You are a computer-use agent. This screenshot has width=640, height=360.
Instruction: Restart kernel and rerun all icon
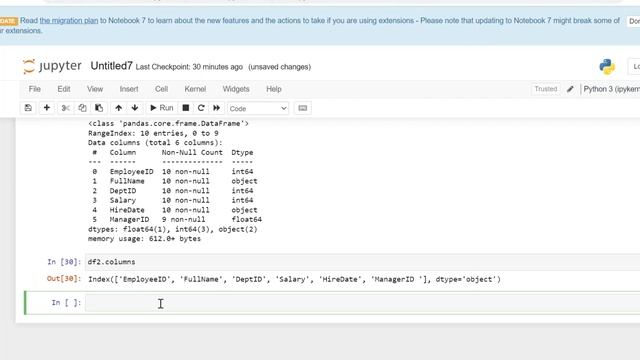pos(216,108)
